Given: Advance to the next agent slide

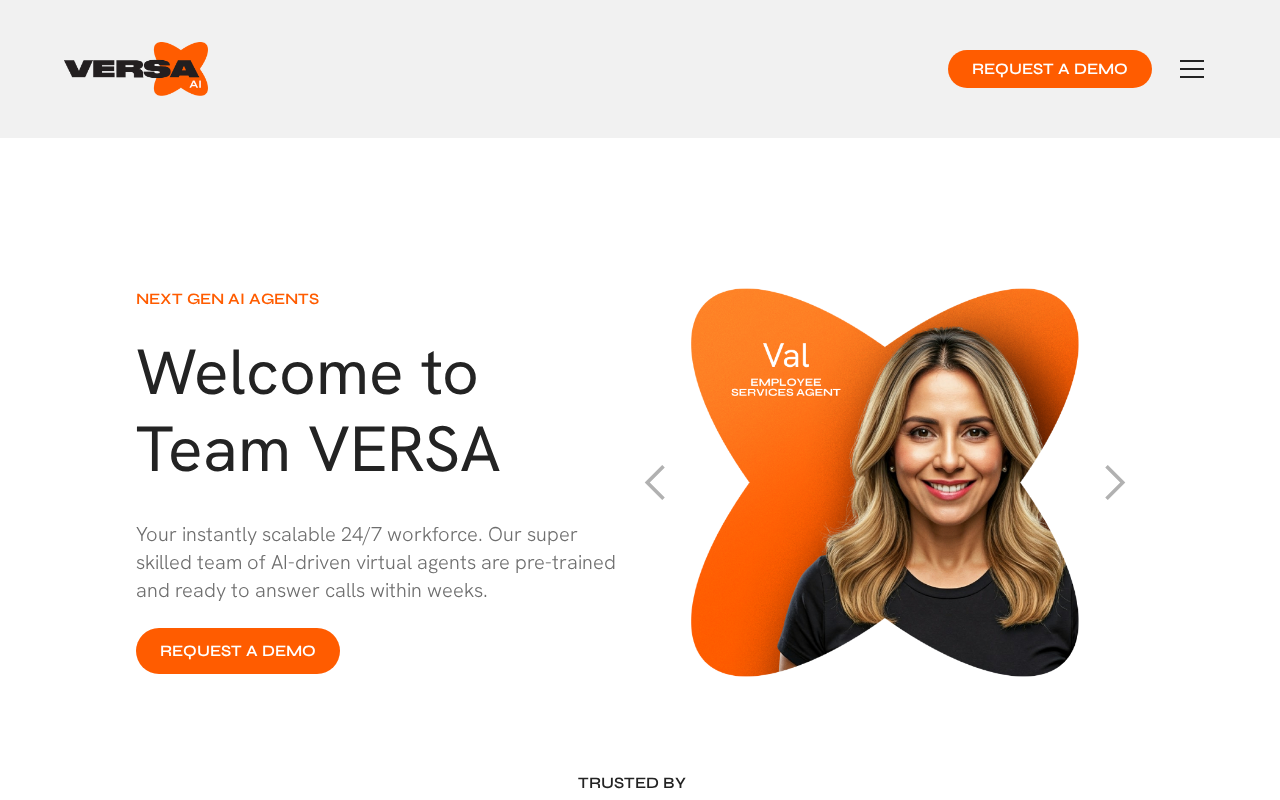Looking at the screenshot, I should click(1115, 482).
